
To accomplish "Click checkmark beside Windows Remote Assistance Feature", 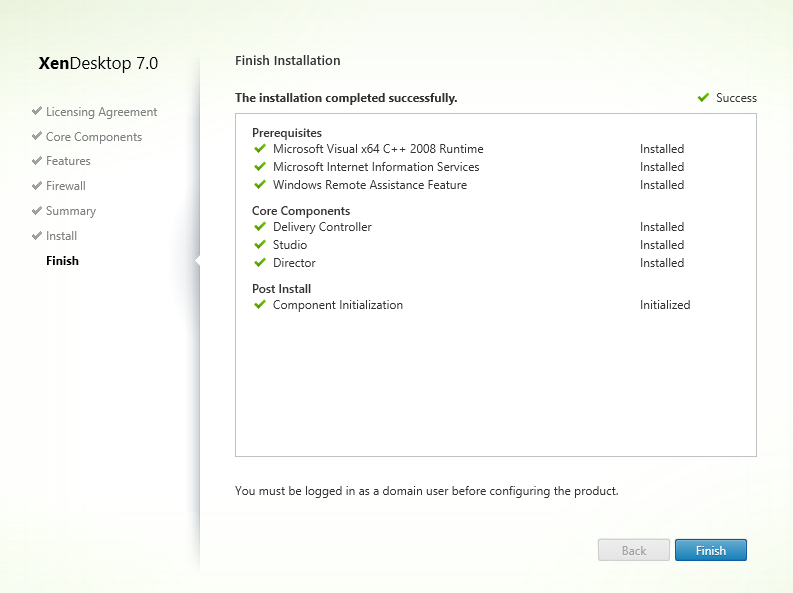I will pyautogui.click(x=260, y=185).
